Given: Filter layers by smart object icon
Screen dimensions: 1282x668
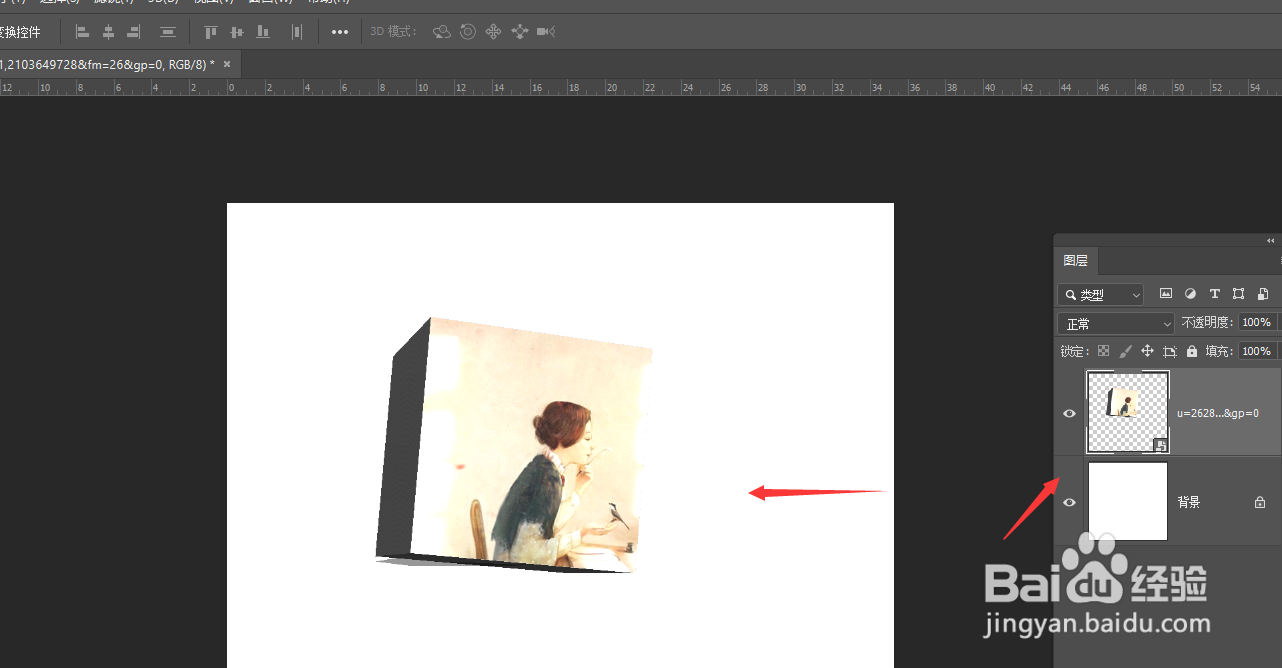Looking at the screenshot, I should pyautogui.click(x=1263, y=294).
